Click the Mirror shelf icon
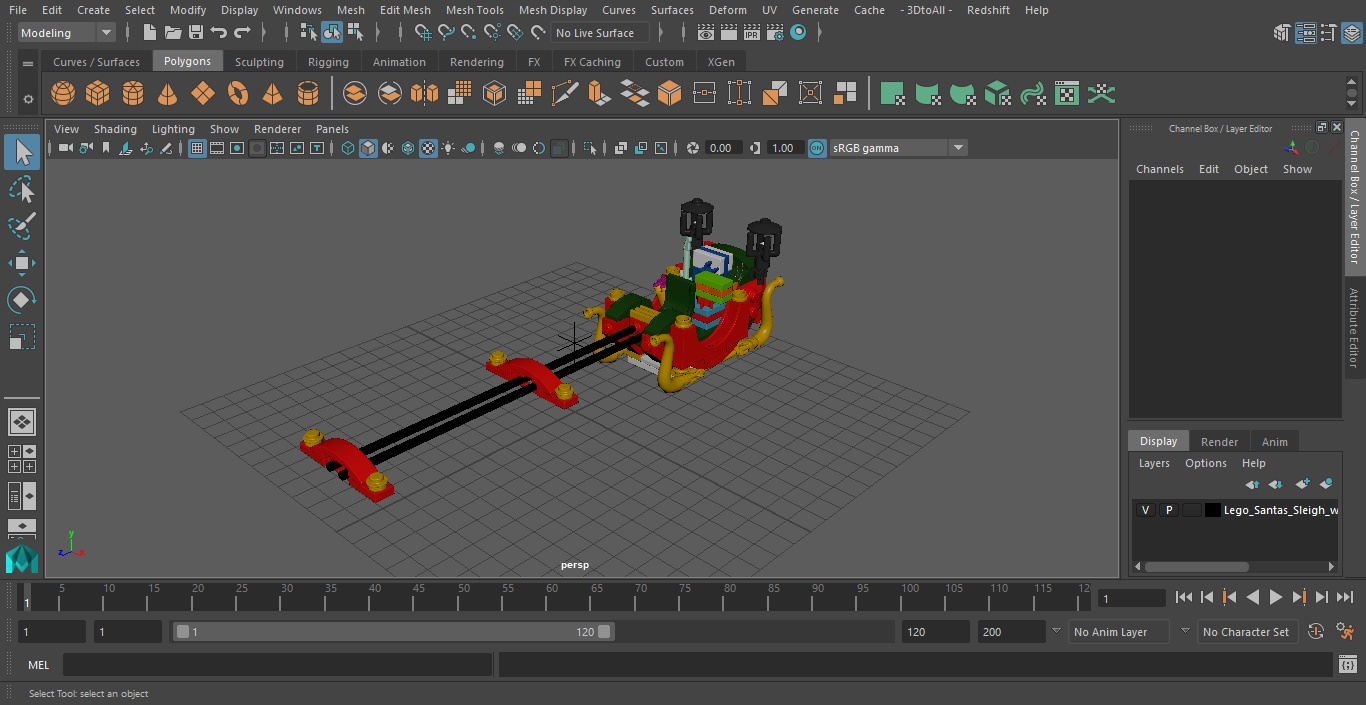The height and width of the screenshot is (705, 1366). point(424,94)
